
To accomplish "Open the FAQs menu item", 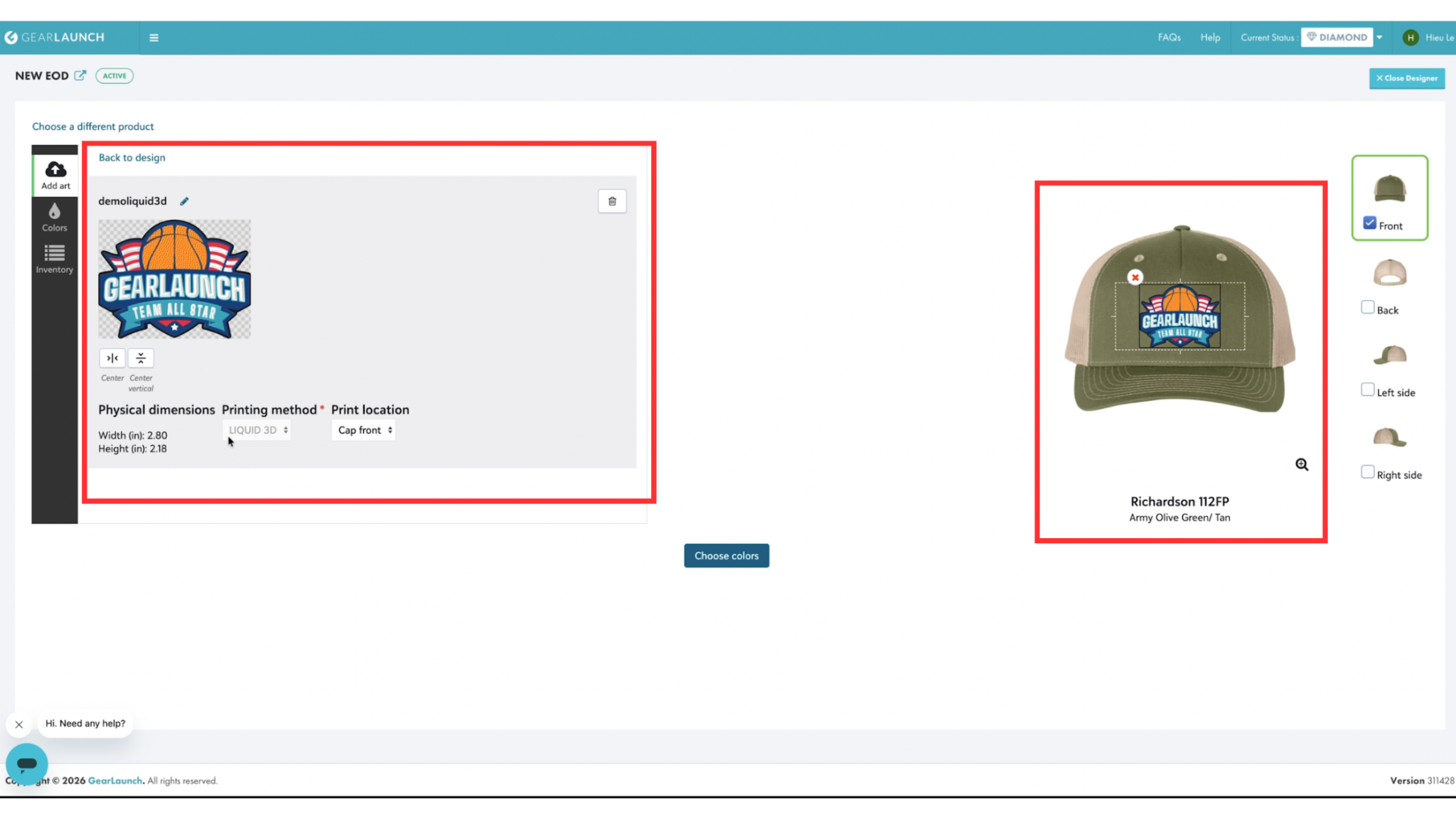I will (x=1169, y=38).
